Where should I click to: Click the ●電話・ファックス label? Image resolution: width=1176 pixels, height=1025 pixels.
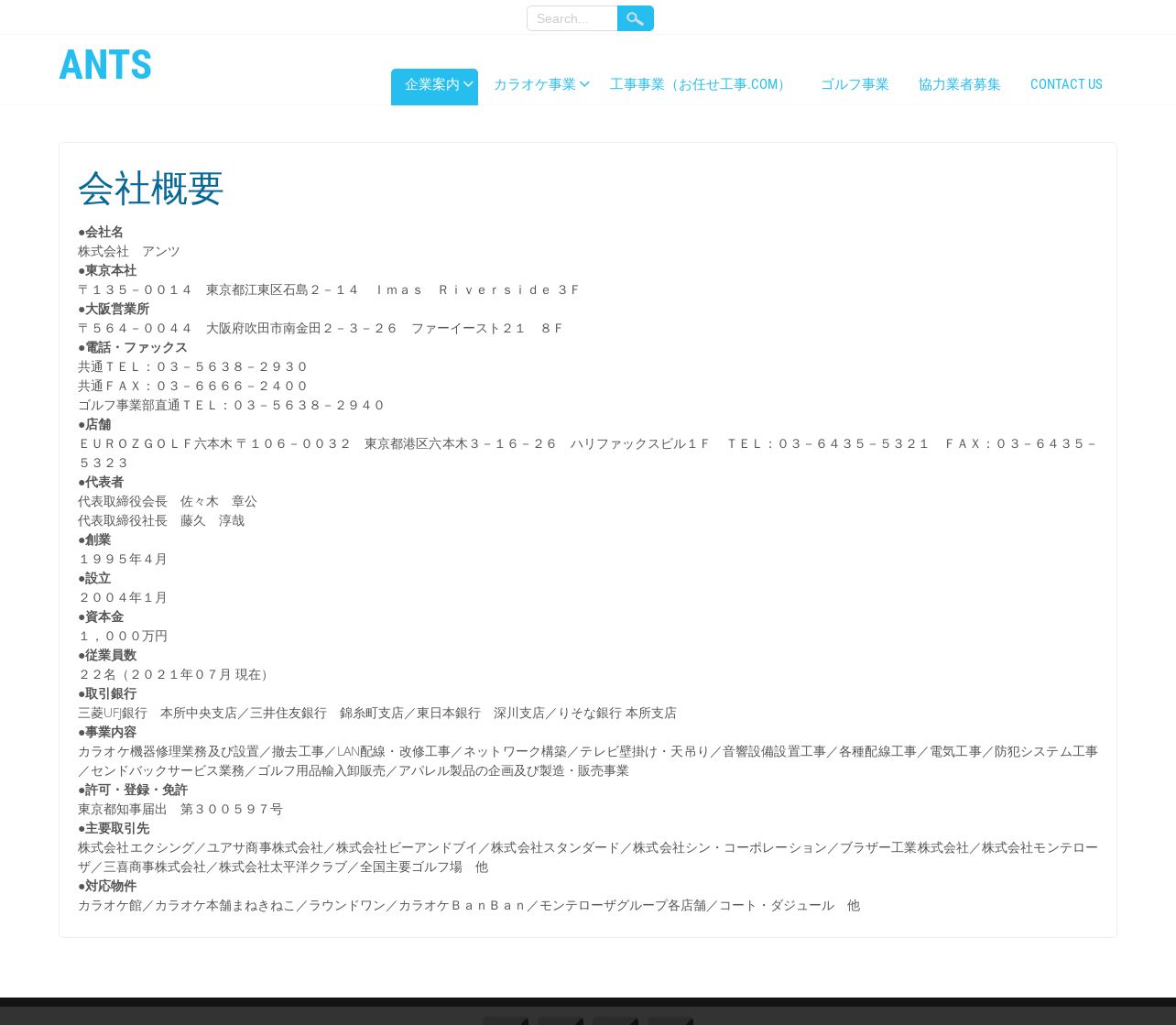coord(133,347)
